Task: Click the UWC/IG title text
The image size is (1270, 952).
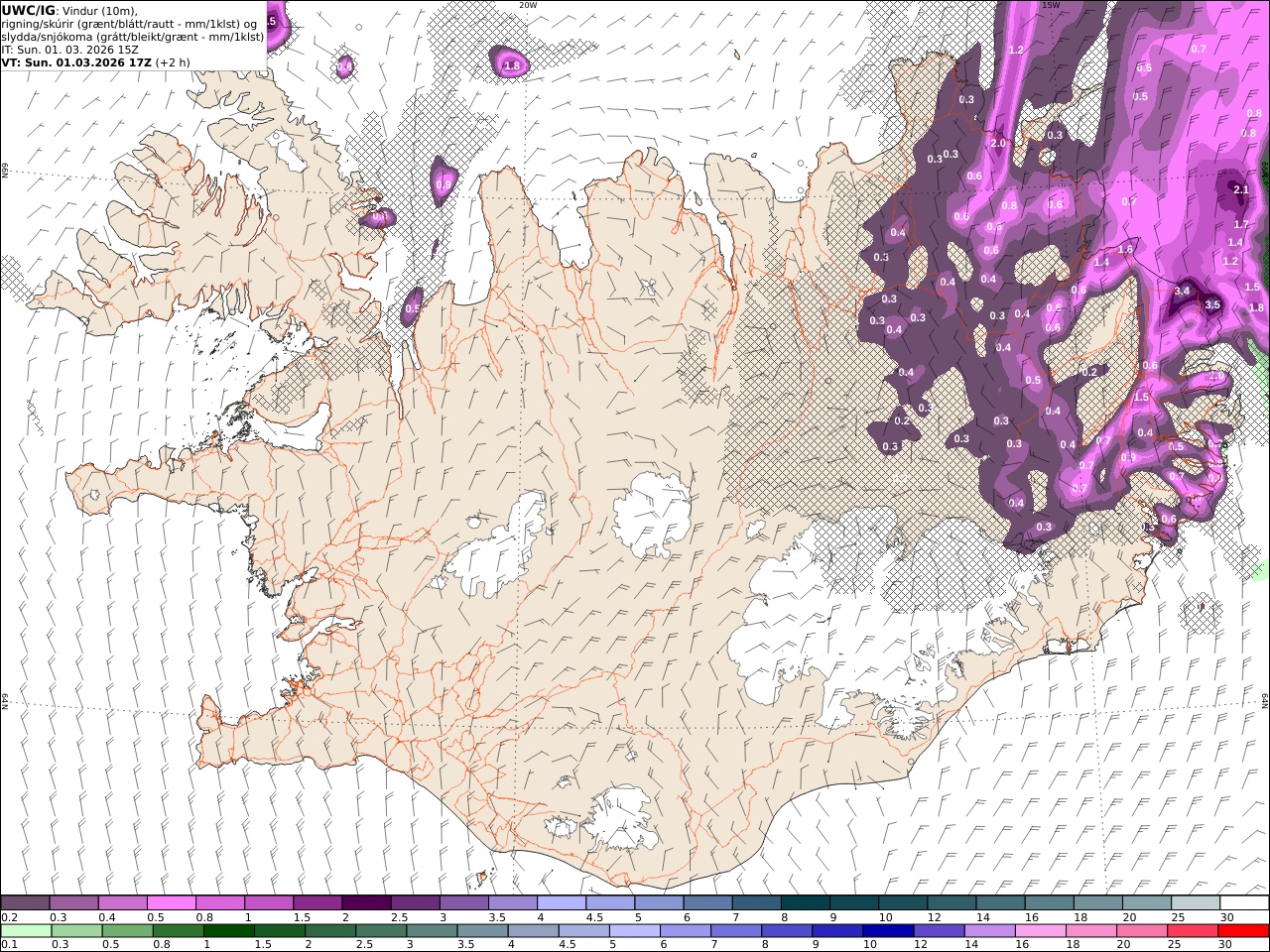Action: pos(28,10)
